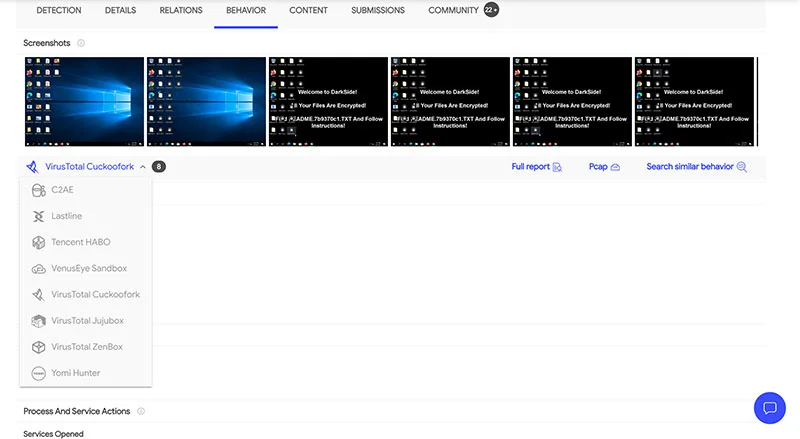This screenshot has height=439, width=800.
Task: Click the Cuckoofork bird icon in header
Action: tap(32, 167)
